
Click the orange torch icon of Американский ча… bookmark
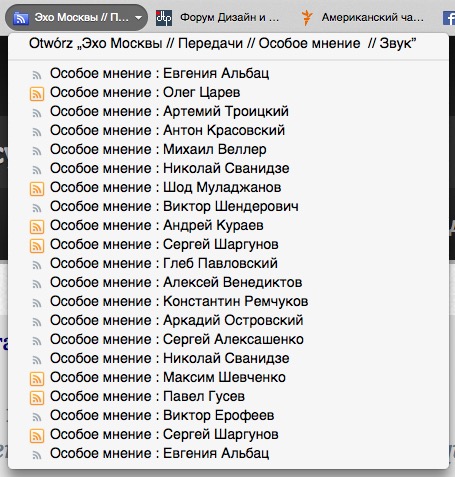(x=307, y=18)
